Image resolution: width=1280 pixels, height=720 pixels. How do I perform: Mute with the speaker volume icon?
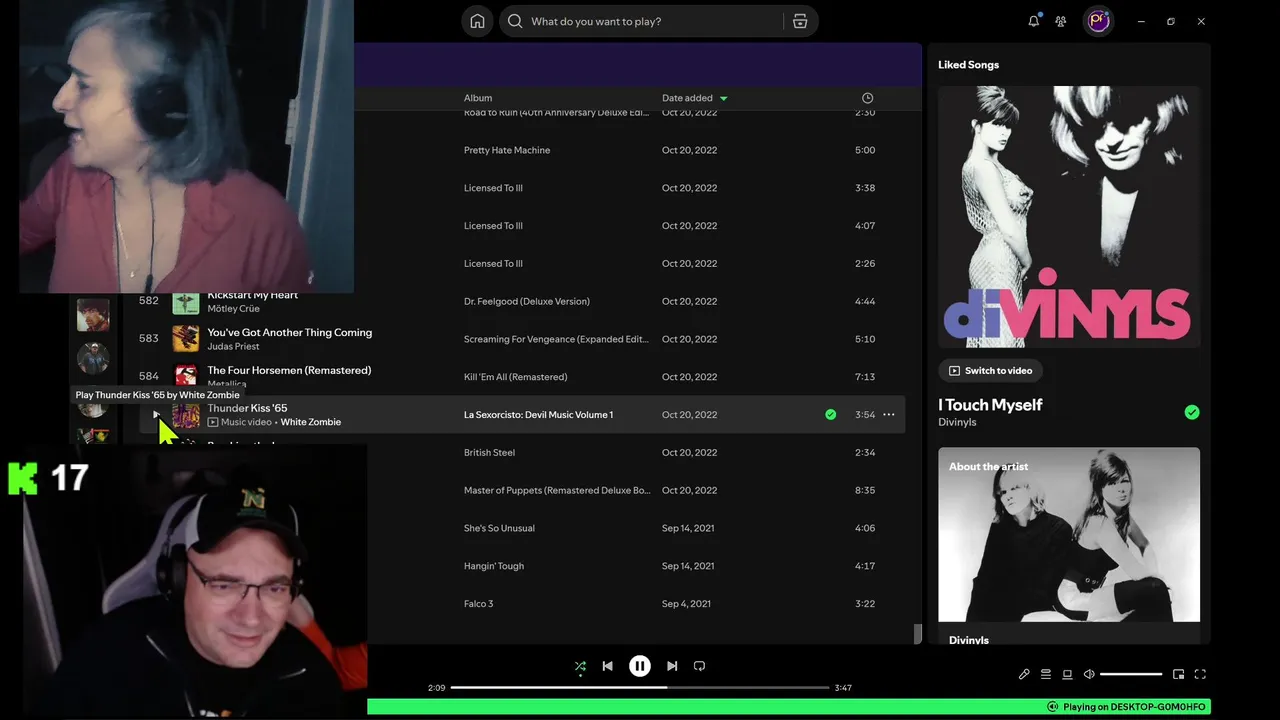[x=1089, y=674]
